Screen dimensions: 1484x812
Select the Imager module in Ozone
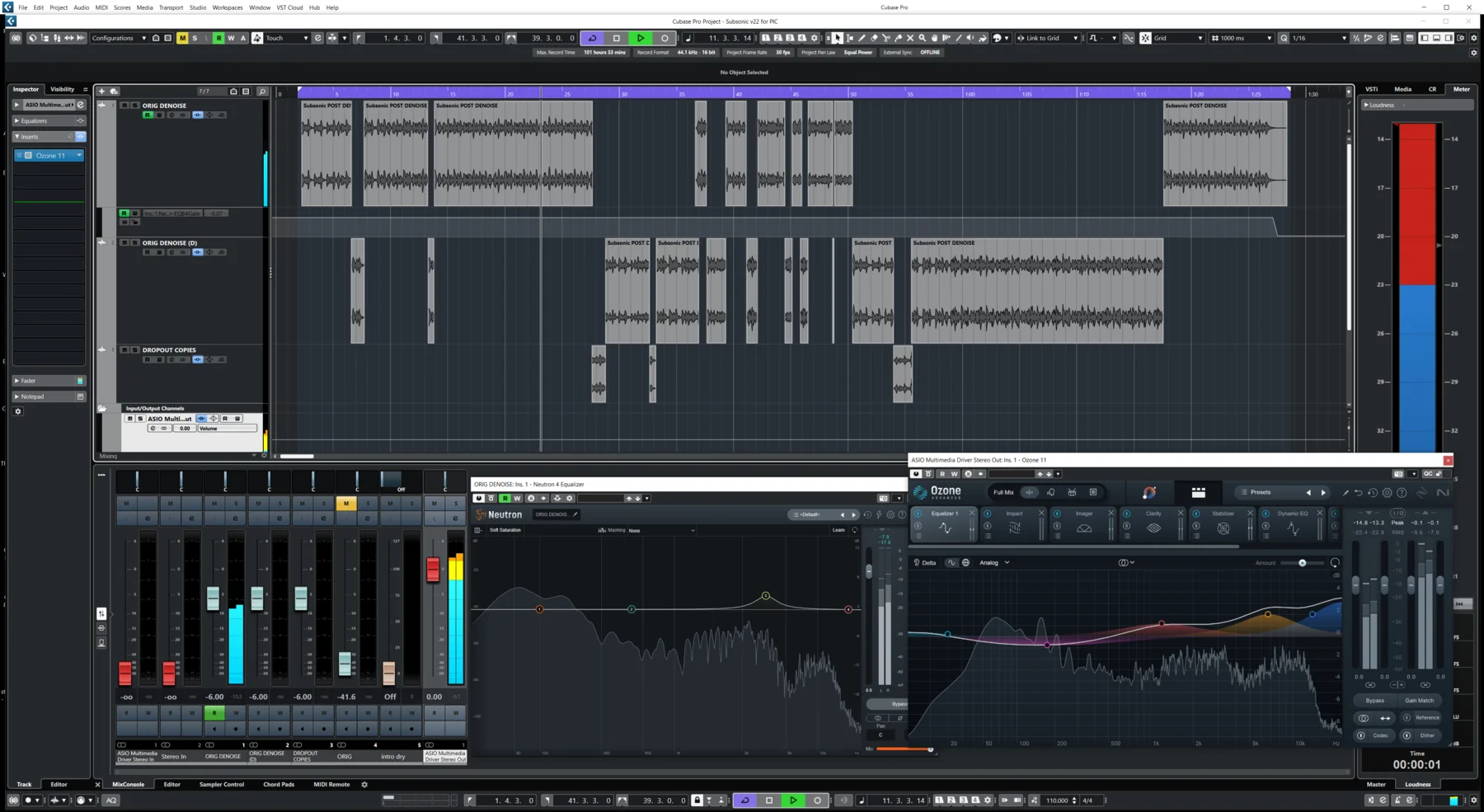point(1085,514)
